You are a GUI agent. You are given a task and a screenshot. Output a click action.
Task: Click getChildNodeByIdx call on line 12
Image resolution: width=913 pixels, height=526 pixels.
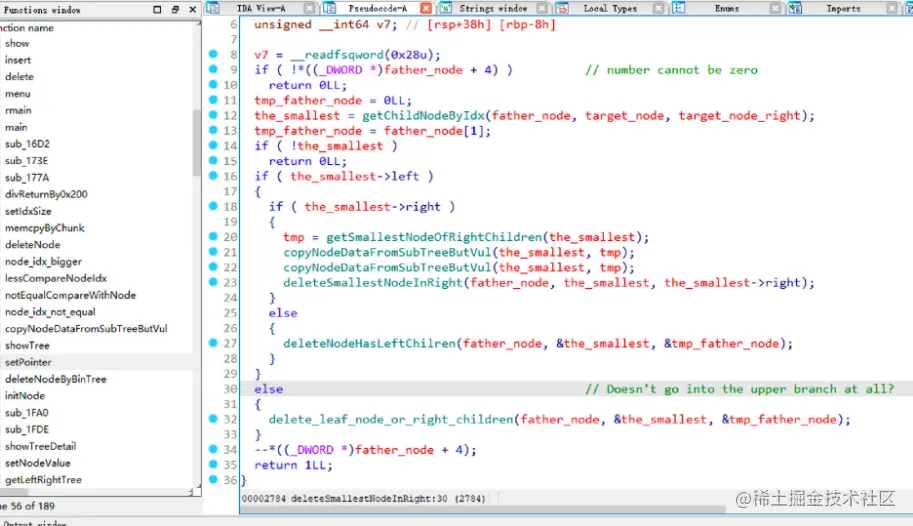[423, 115]
